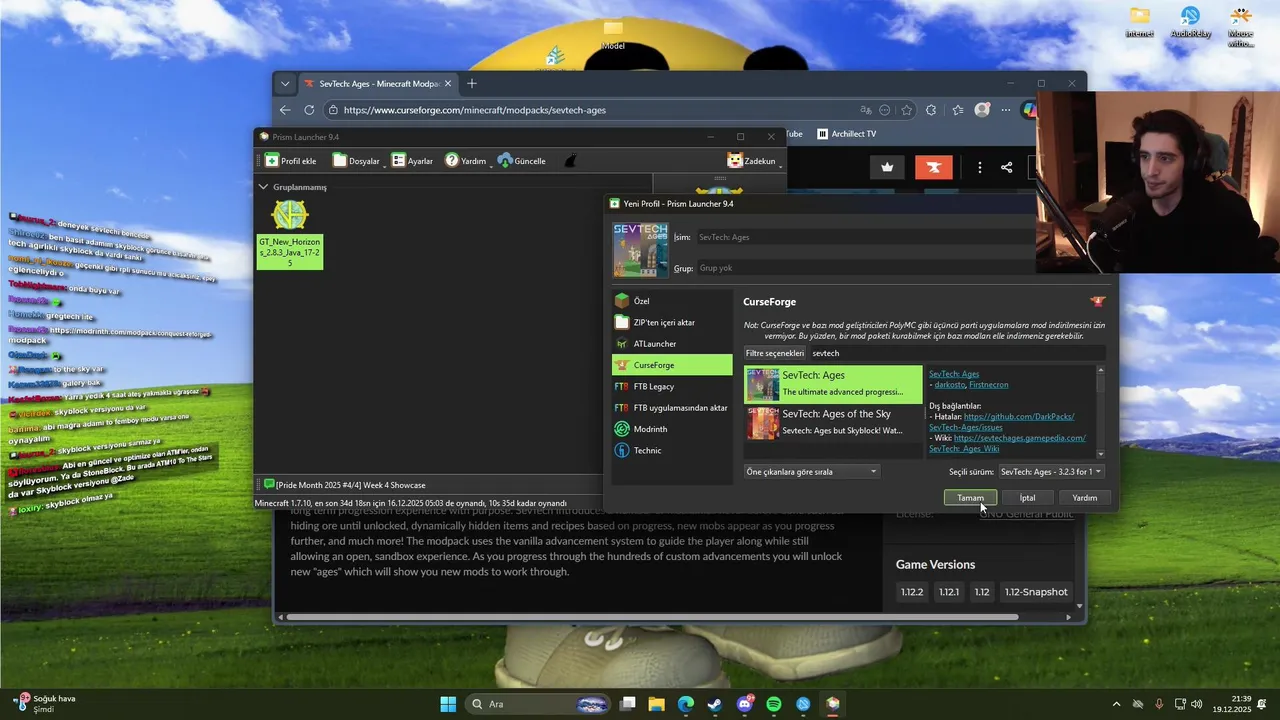Click the 1.12-Snapshot version tag
This screenshot has height=720, width=1280.
pyautogui.click(x=1036, y=592)
